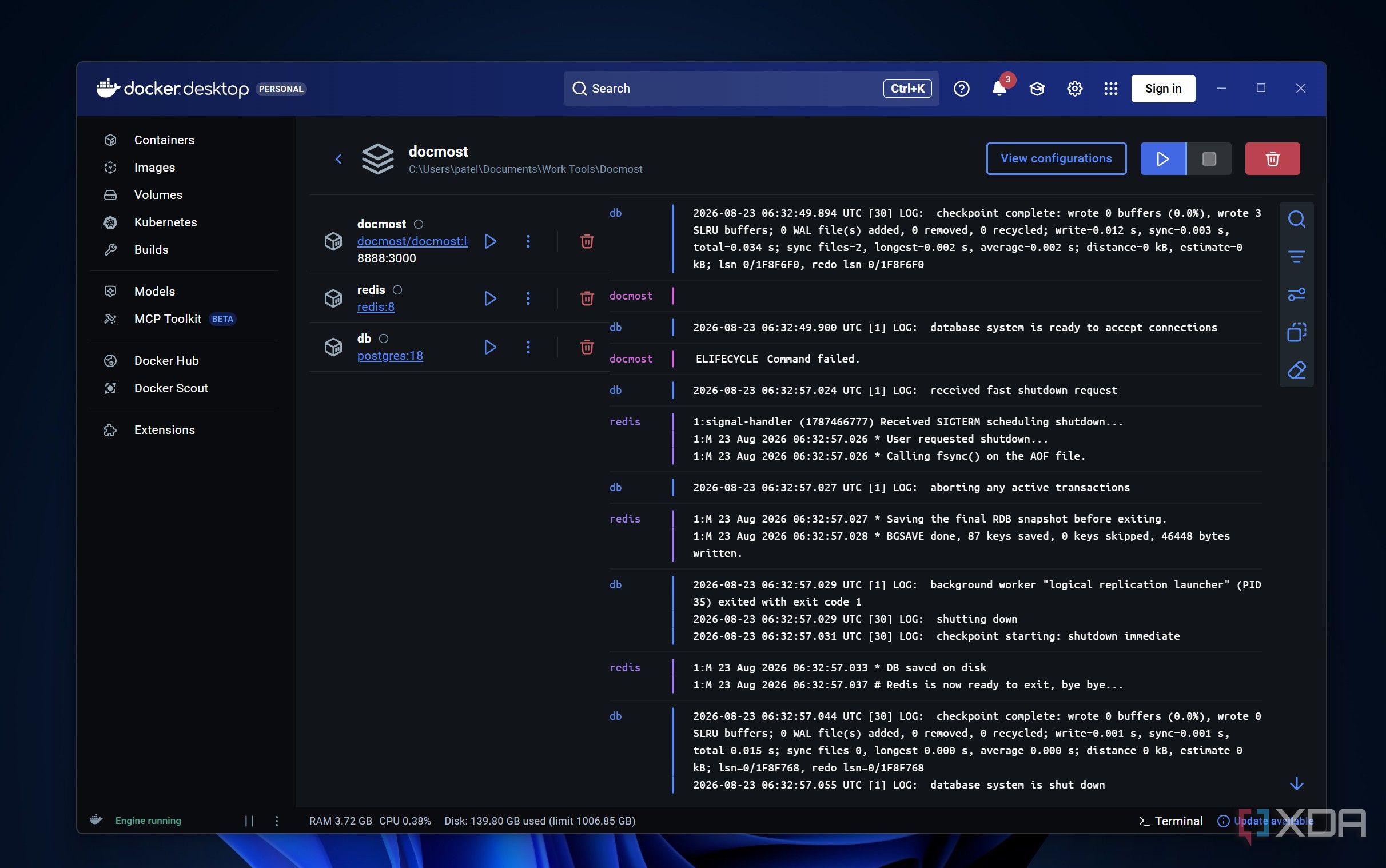The width and height of the screenshot is (1386, 868).
Task: Delete the db container
Action: (x=587, y=347)
